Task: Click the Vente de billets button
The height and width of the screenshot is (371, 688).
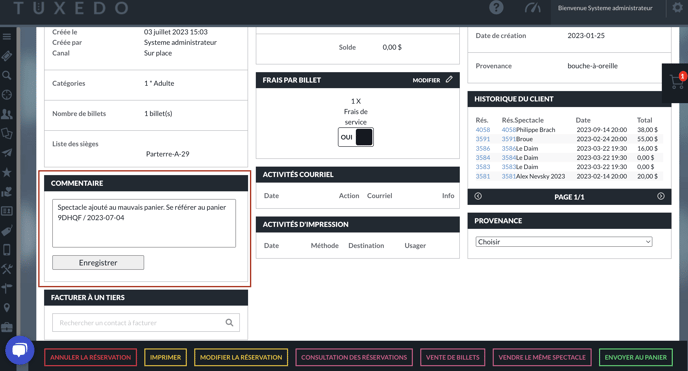Action: click(x=452, y=357)
